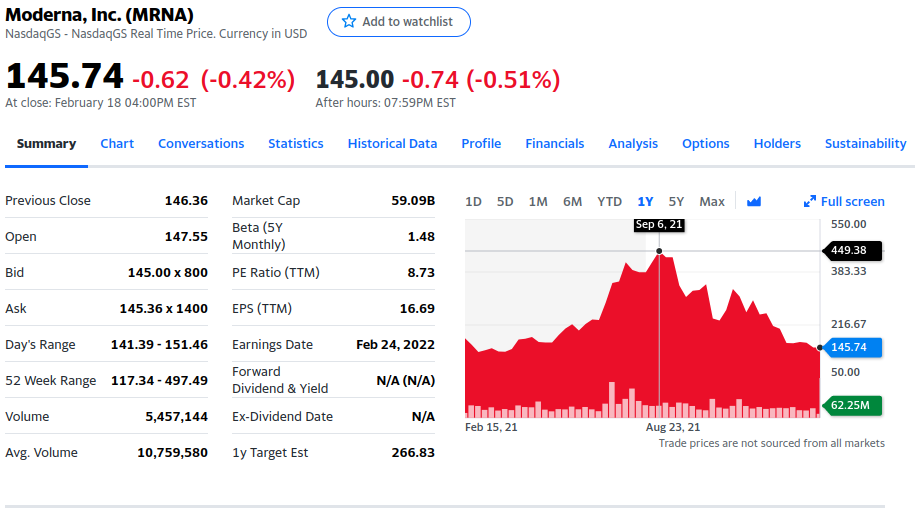Click the Forward Dividend & Yield label
The width and height of the screenshot is (915, 515).
pos(280,380)
